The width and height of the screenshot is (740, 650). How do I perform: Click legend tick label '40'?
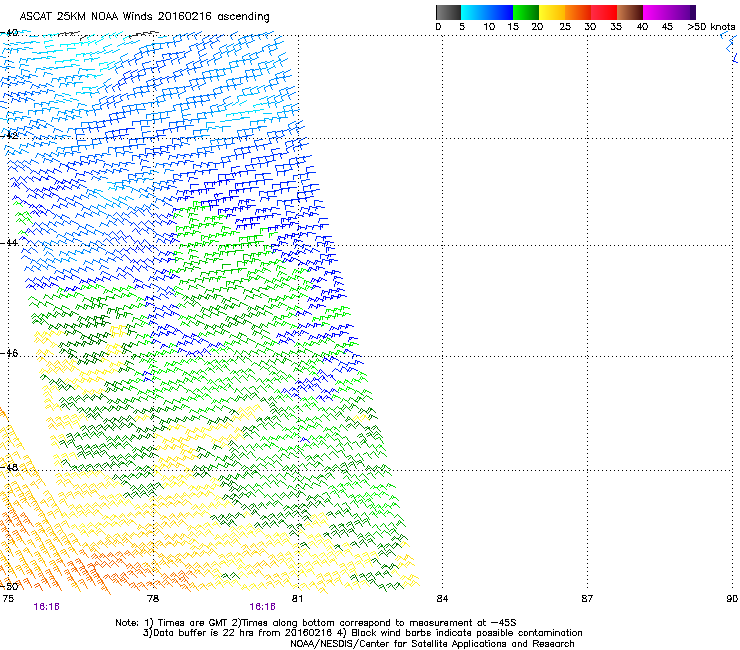642,27
